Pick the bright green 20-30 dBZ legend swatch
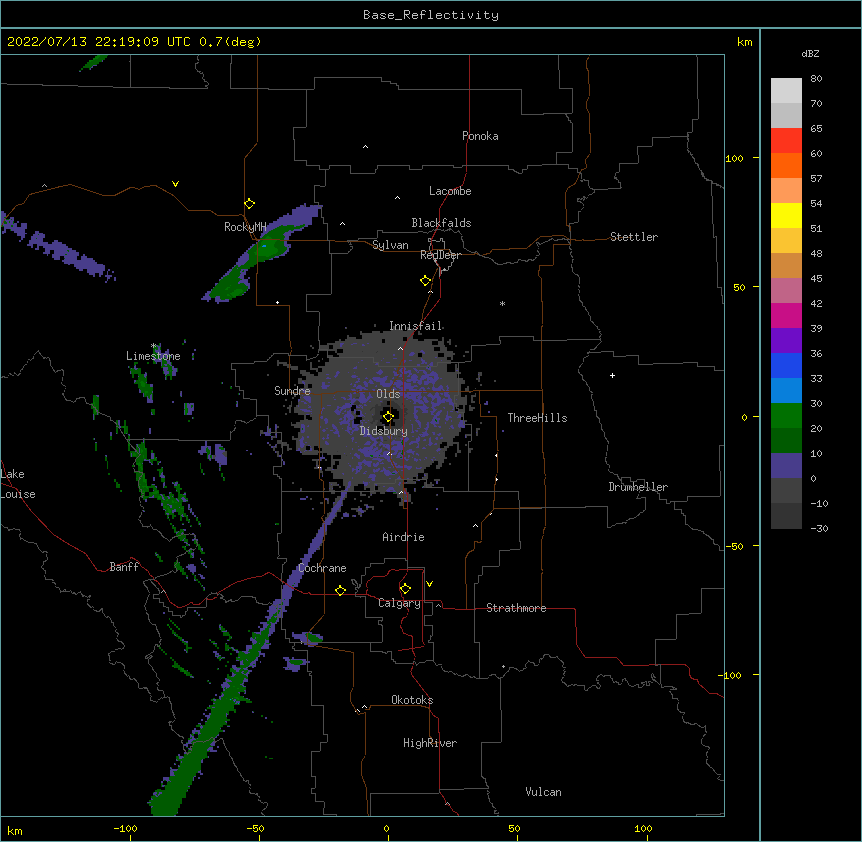 point(786,416)
